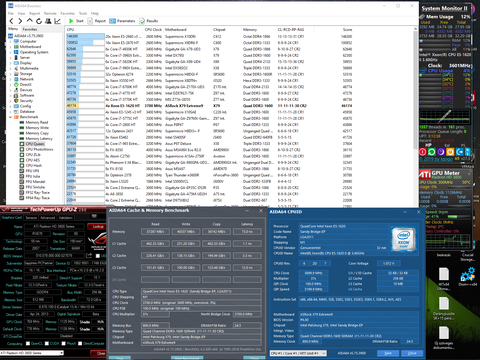
Task: Click the green restart icon in System Monitor
Action: (x=432, y=152)
